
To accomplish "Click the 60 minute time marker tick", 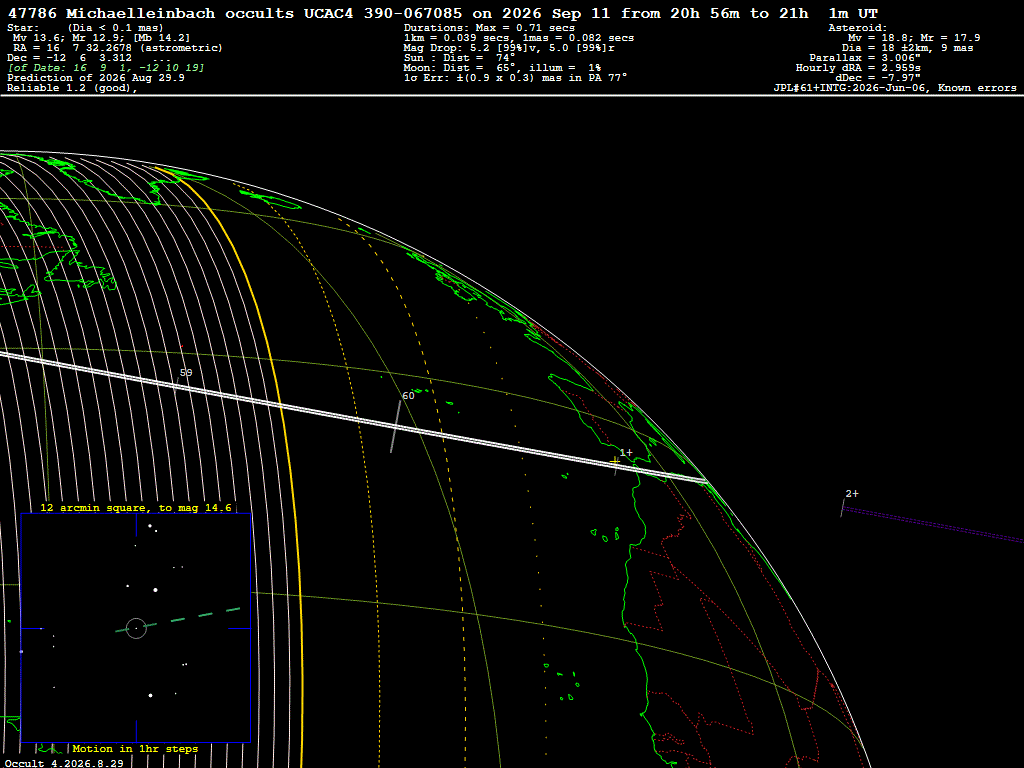I will 396,426.
